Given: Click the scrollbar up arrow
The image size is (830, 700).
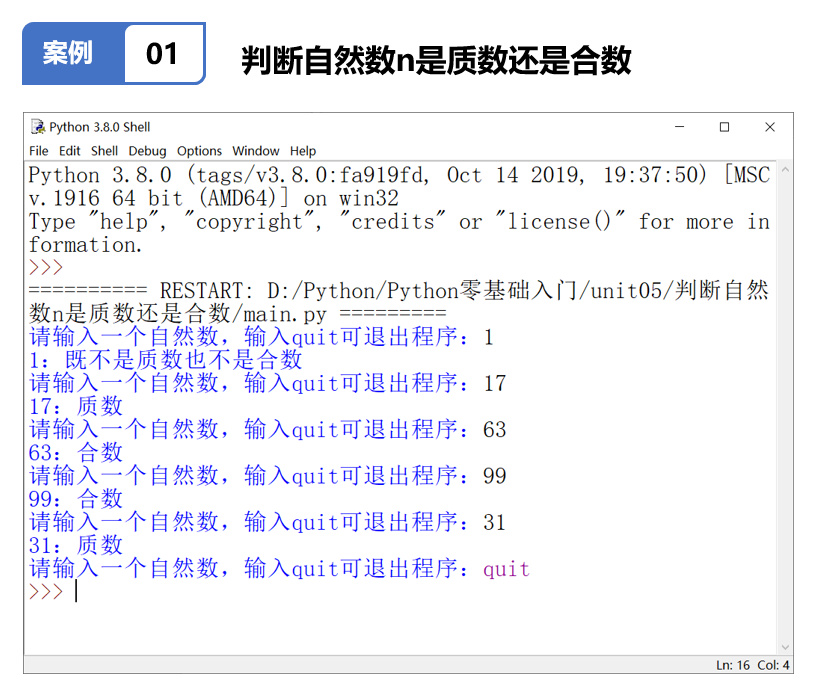Looking at the screenshot, I should click(x=786, y=170).
